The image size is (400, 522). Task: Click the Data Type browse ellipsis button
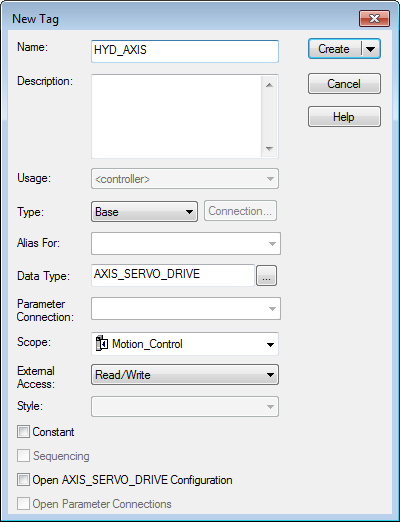pyautogui.click(x=266, y=276)
